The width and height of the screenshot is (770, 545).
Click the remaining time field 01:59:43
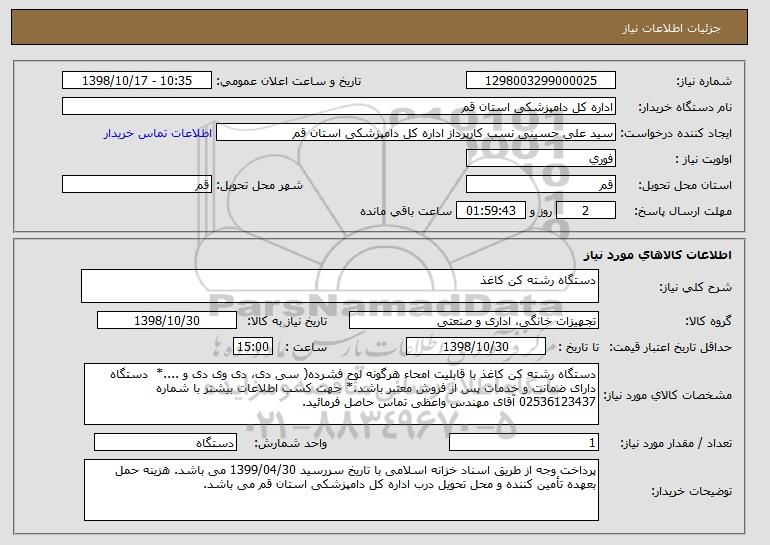pyautogui.click(x=491, y=211)
